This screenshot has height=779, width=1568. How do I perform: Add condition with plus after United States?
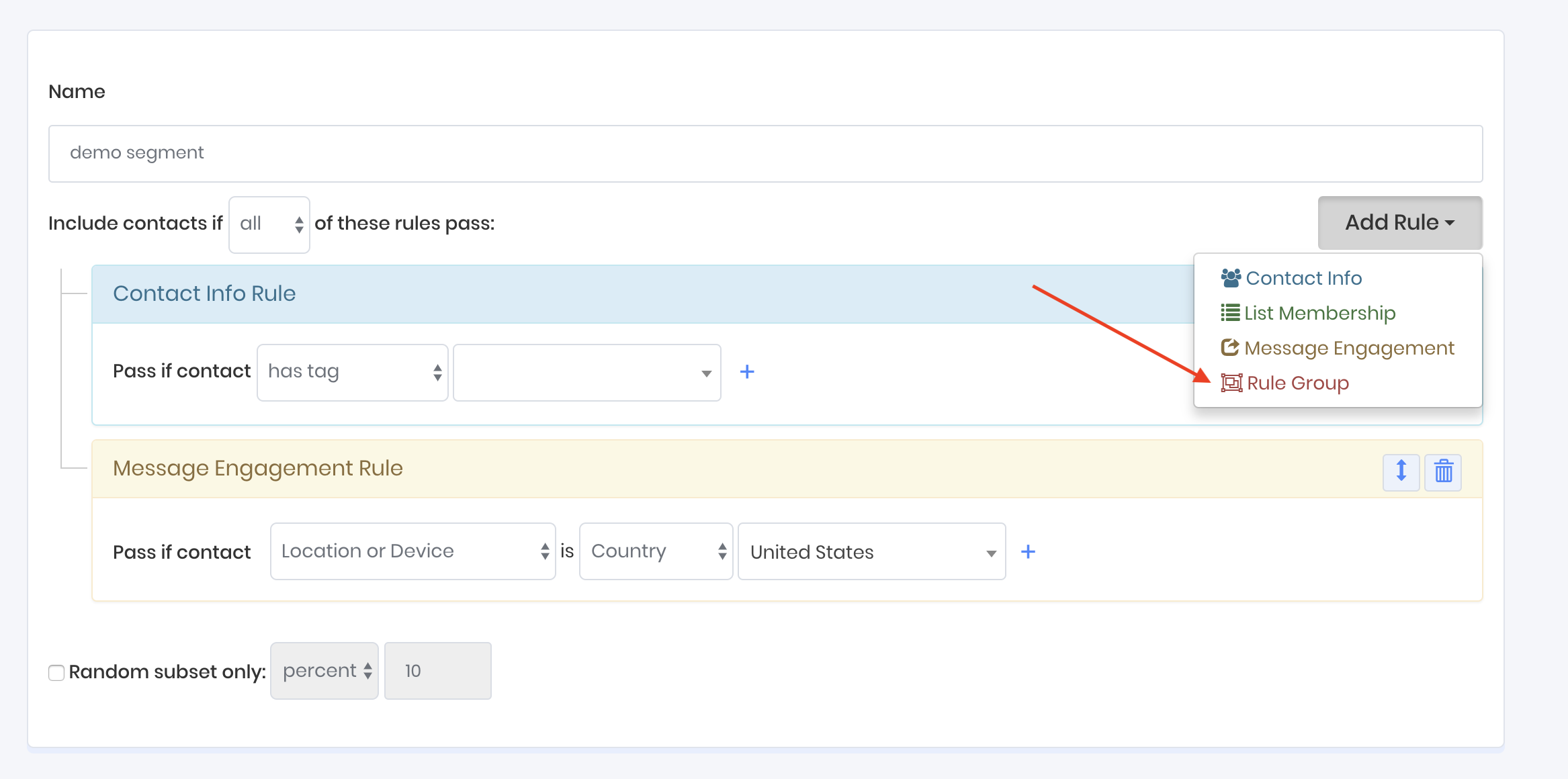coord(1028,552)
